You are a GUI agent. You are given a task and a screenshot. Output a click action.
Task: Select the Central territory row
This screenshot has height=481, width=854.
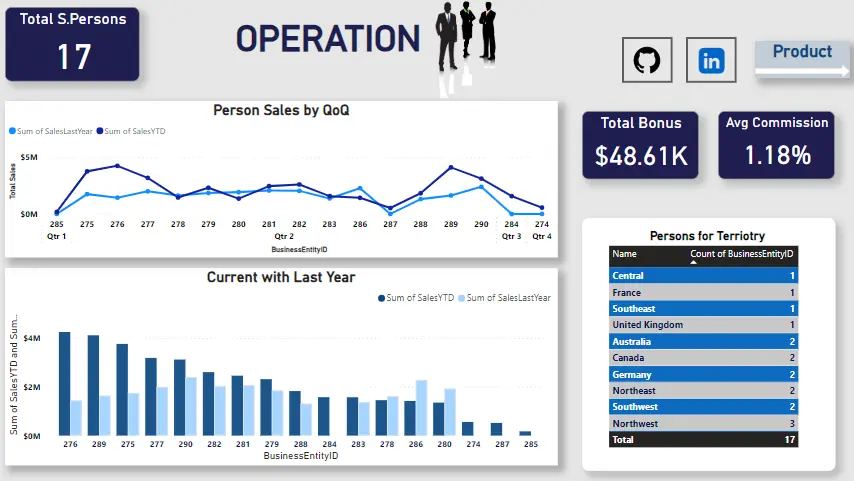point(703,276)
